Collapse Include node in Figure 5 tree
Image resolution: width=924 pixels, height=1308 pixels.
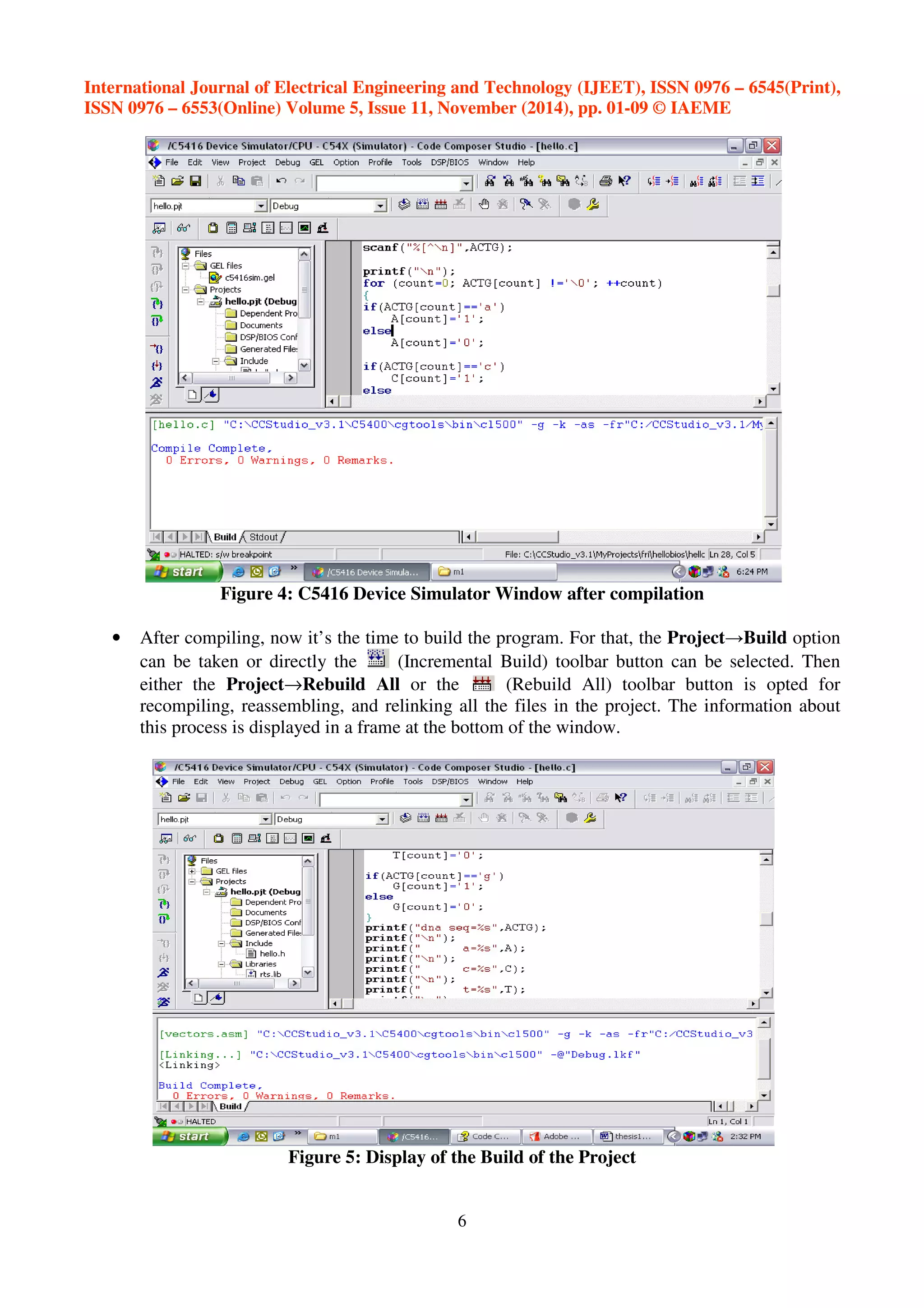(x=222, y=944)
